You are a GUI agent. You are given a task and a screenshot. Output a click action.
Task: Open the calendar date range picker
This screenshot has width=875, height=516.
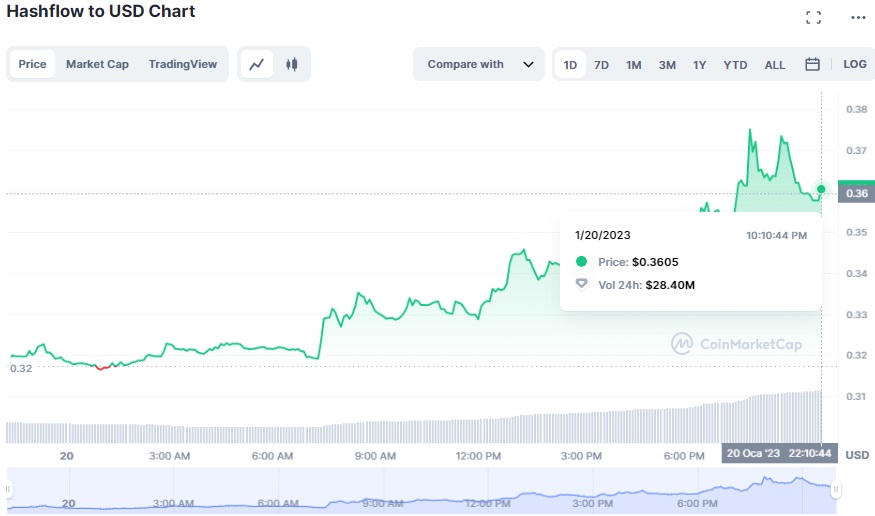click(x=812, y=65)
